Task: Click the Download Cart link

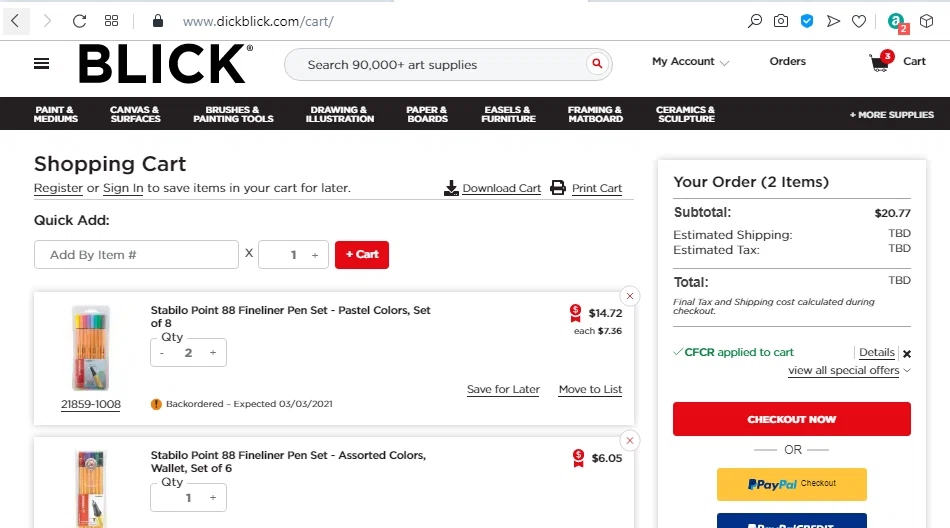Action: (502, 189)
